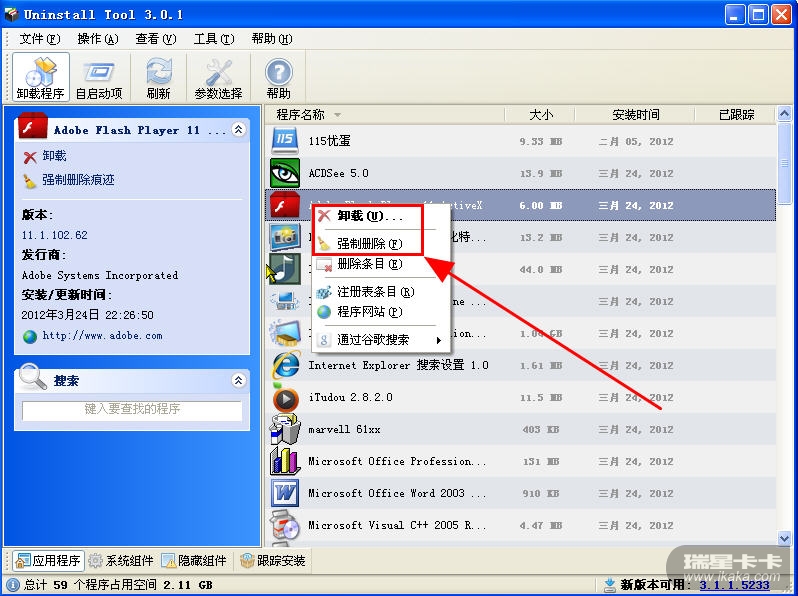This screenshot has height=596, width=798.
Task: Collapse the 搜索 panel chevron
Action: coord(238,380)
